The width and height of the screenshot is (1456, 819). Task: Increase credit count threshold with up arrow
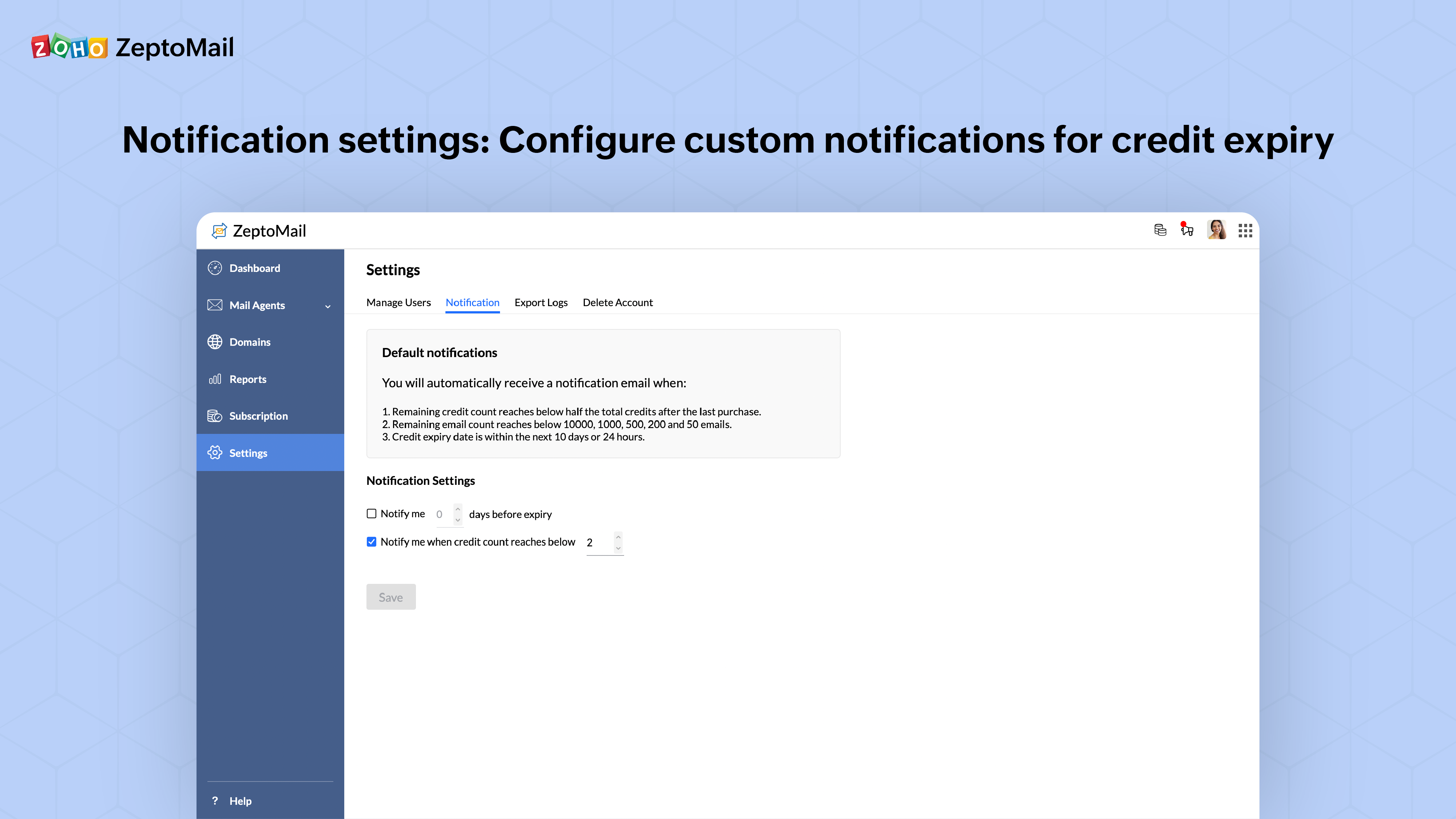pos(618,537)
